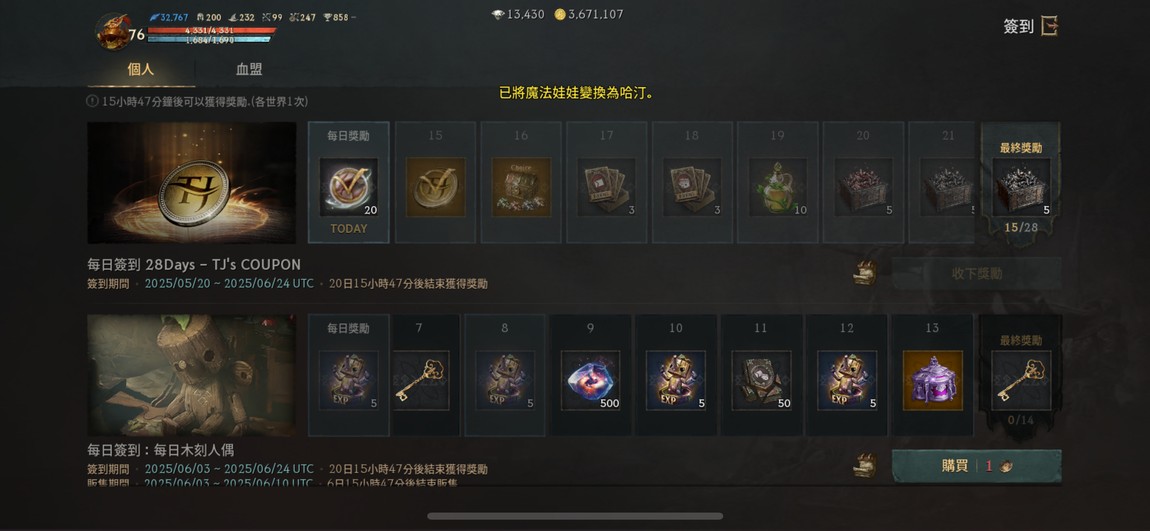The height and width of the screenshot is (531, 1150).
Task: Tap the reward chest icon beside 購買
Action: [865, 466]
